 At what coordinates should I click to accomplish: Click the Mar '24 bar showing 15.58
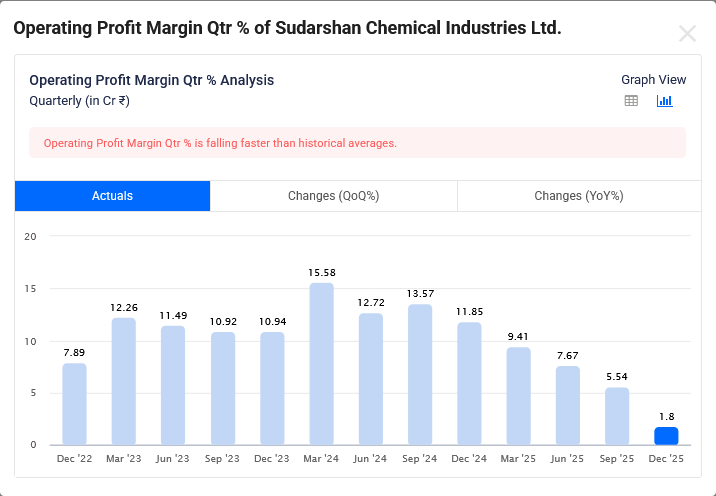[321, 364]
